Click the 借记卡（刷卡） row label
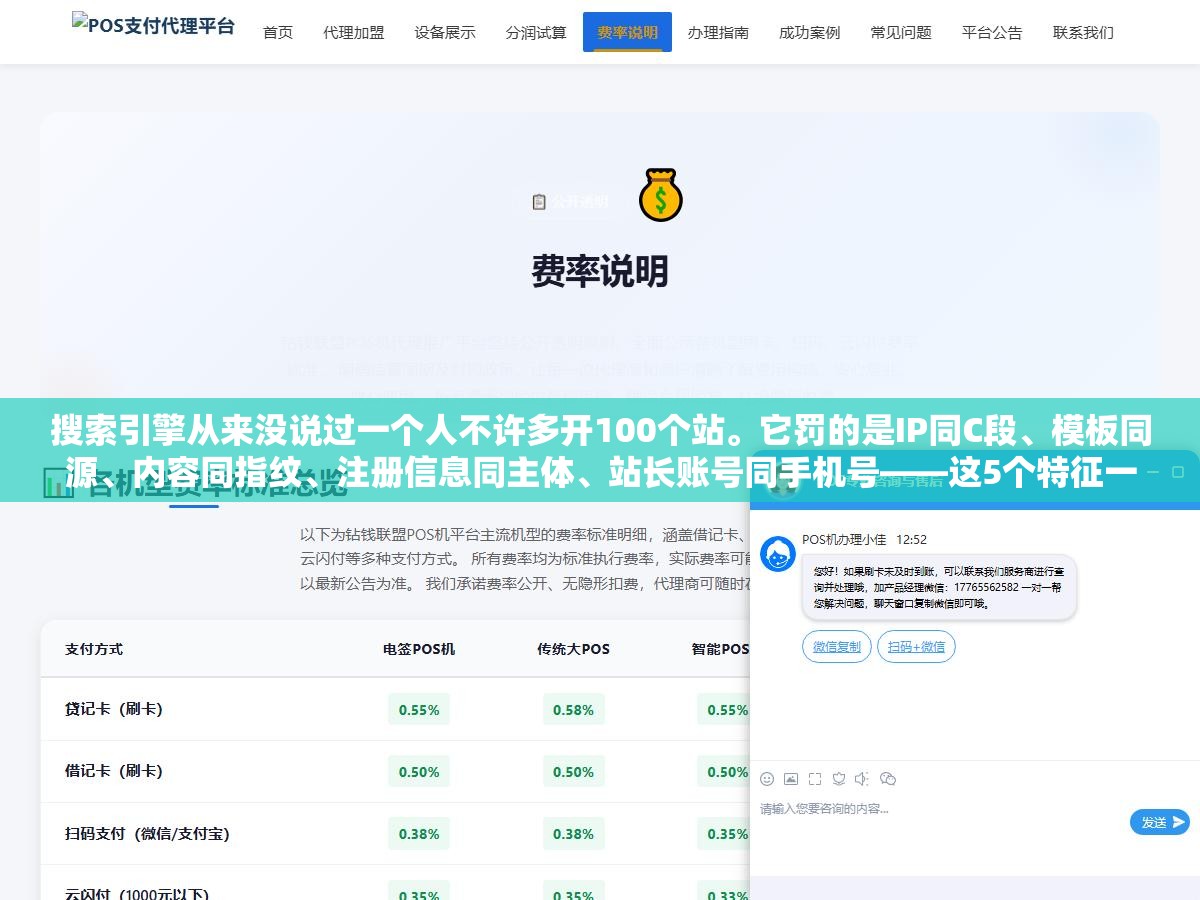This screenshot has height=900, width=1200. coord(113,771)
